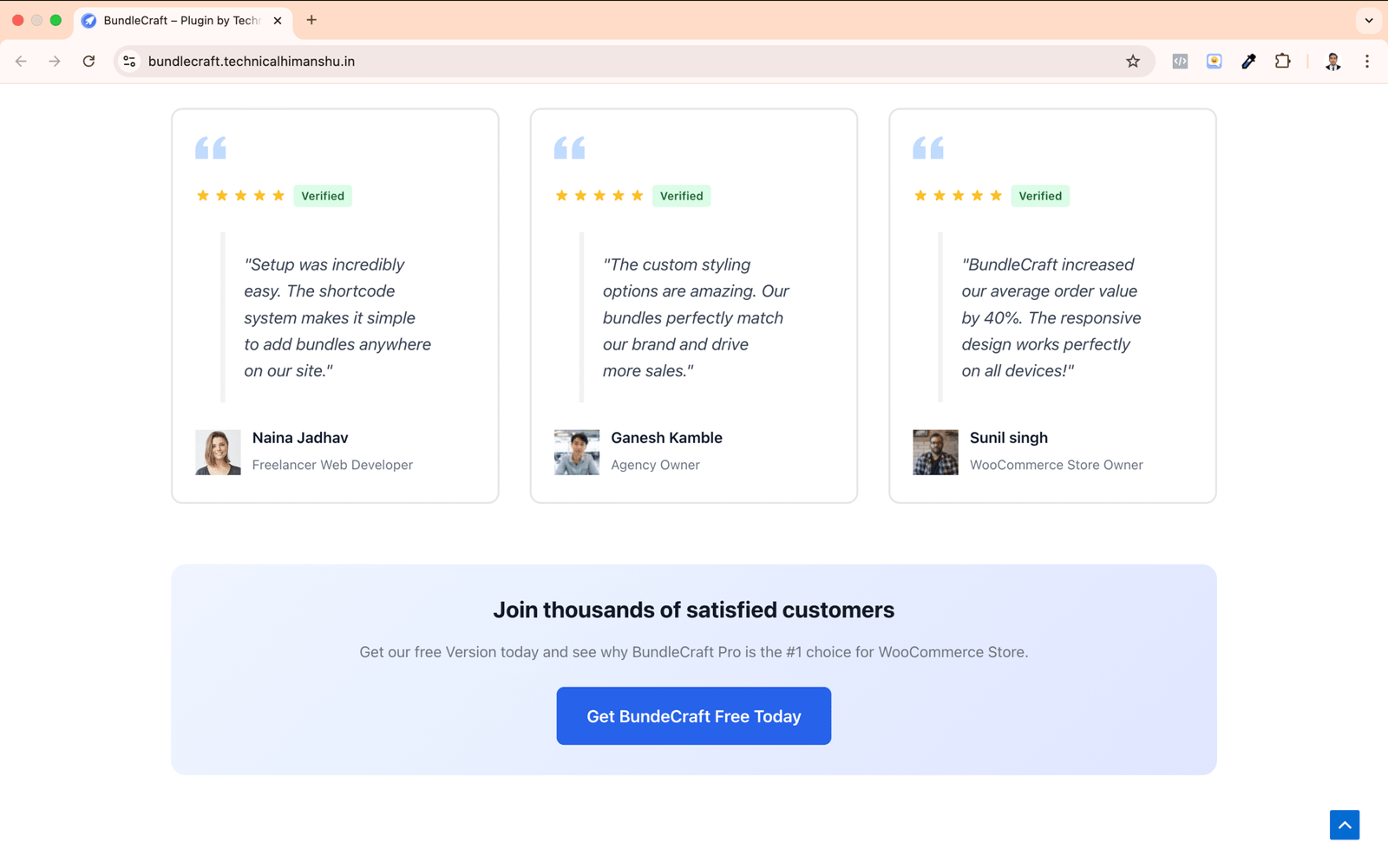The height and width of the screenshot is (868, 1388).
Task: Open the Chrome three-dot menu
Action: click(1366, 62)
